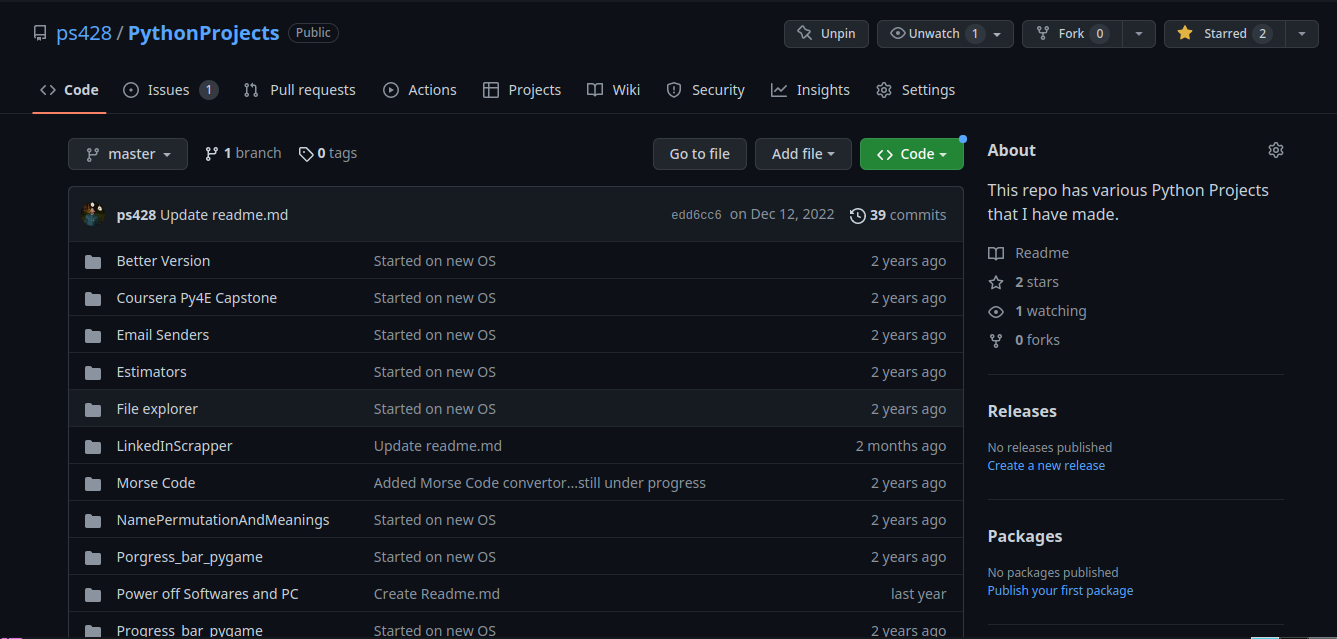Open the Add file dropdown
This screenshot has height=639, width=1337.
(x=803, y=154)
